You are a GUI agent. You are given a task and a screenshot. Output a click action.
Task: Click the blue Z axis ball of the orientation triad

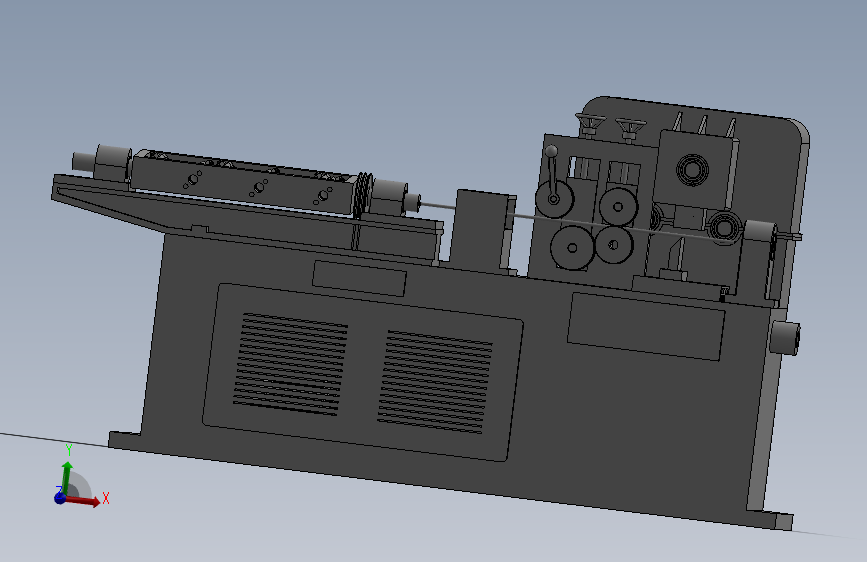(x=60, y=498)
